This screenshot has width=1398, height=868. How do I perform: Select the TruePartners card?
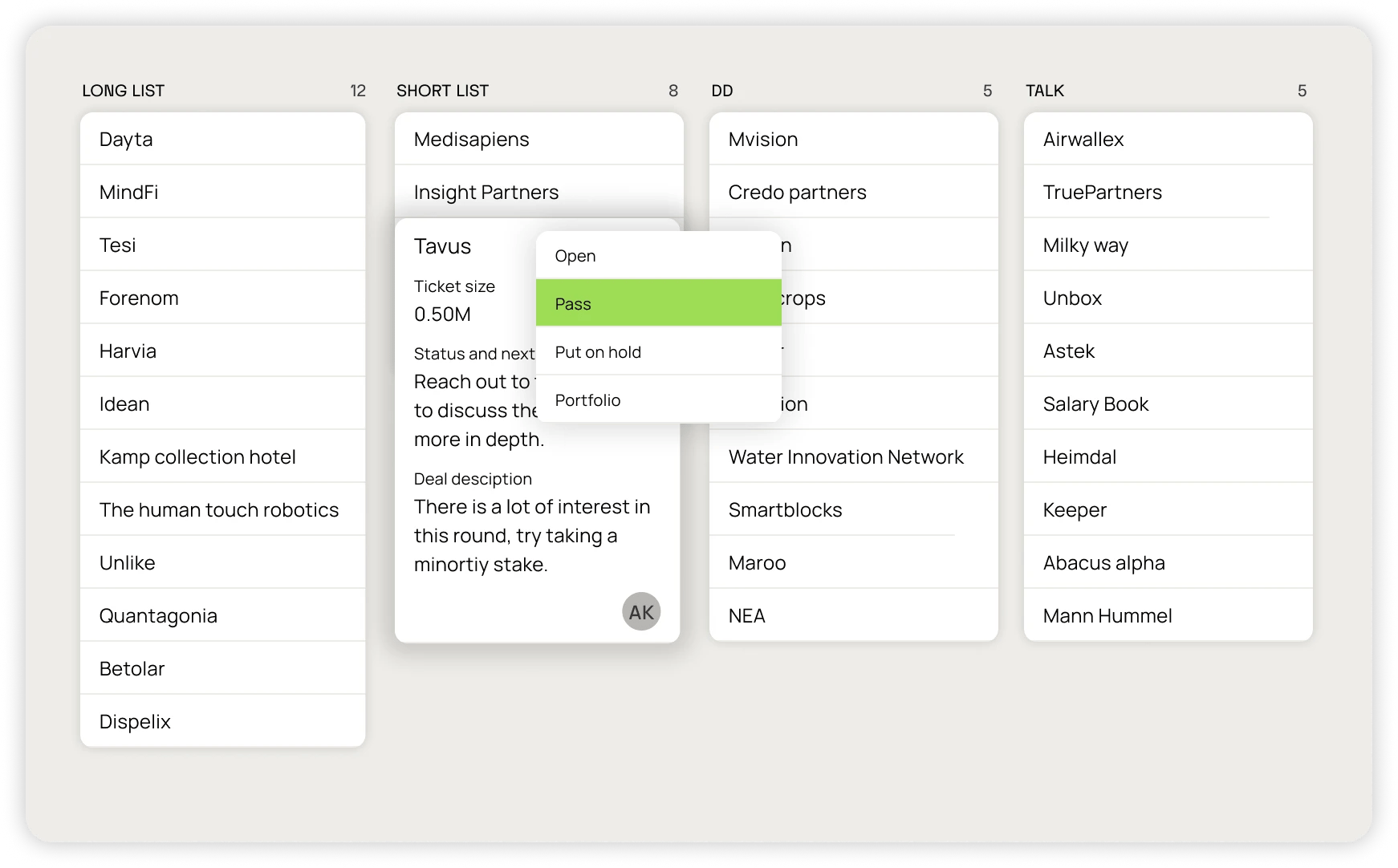pyautogui.click(x=1168, y=192)
